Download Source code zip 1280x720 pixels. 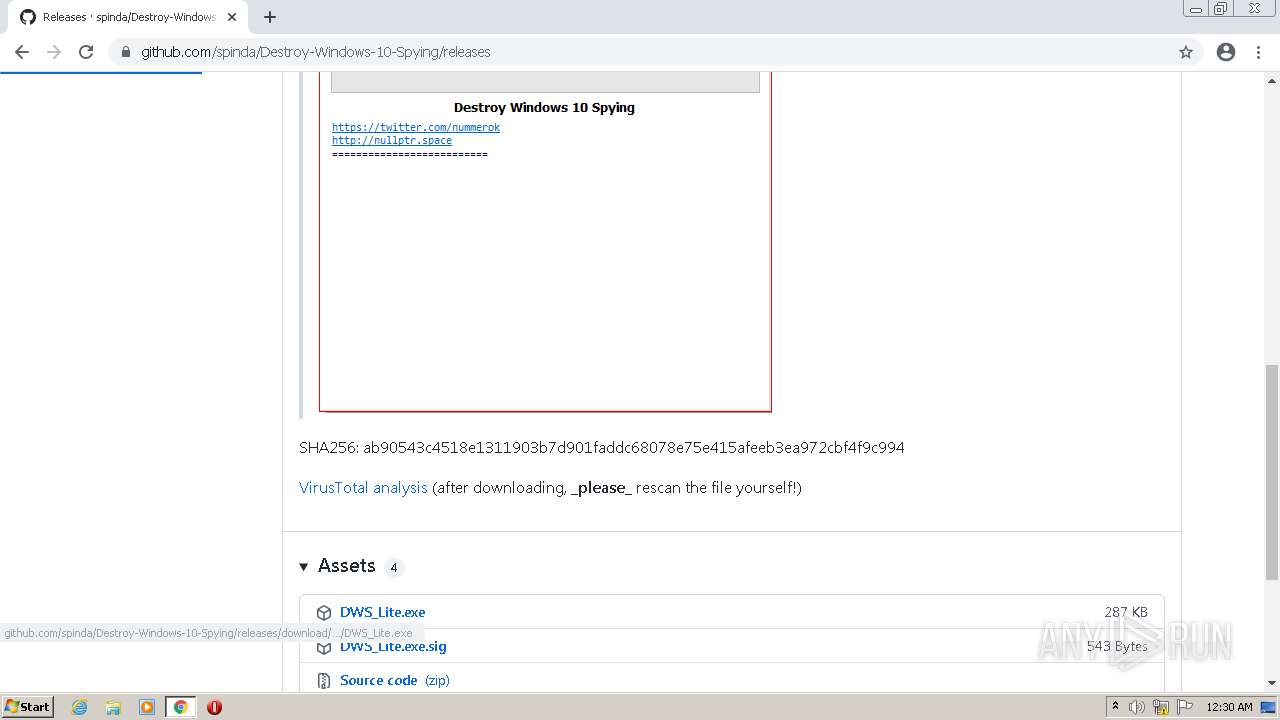click(x=395, y=680)
